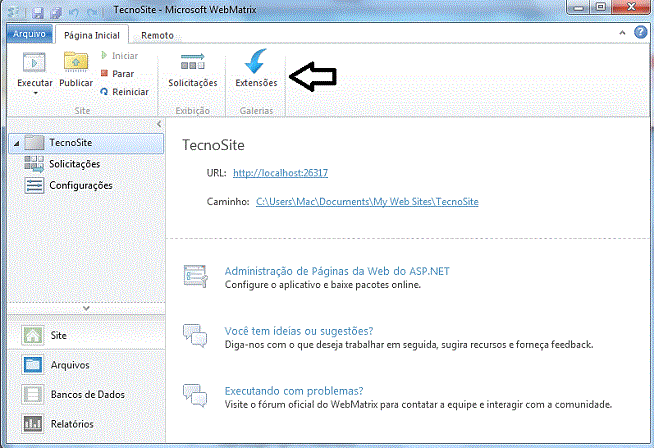Viewport: 654px width, 448px height.
Task: Select TecnoSite in the tree
Action: click(x=86, y=143)
